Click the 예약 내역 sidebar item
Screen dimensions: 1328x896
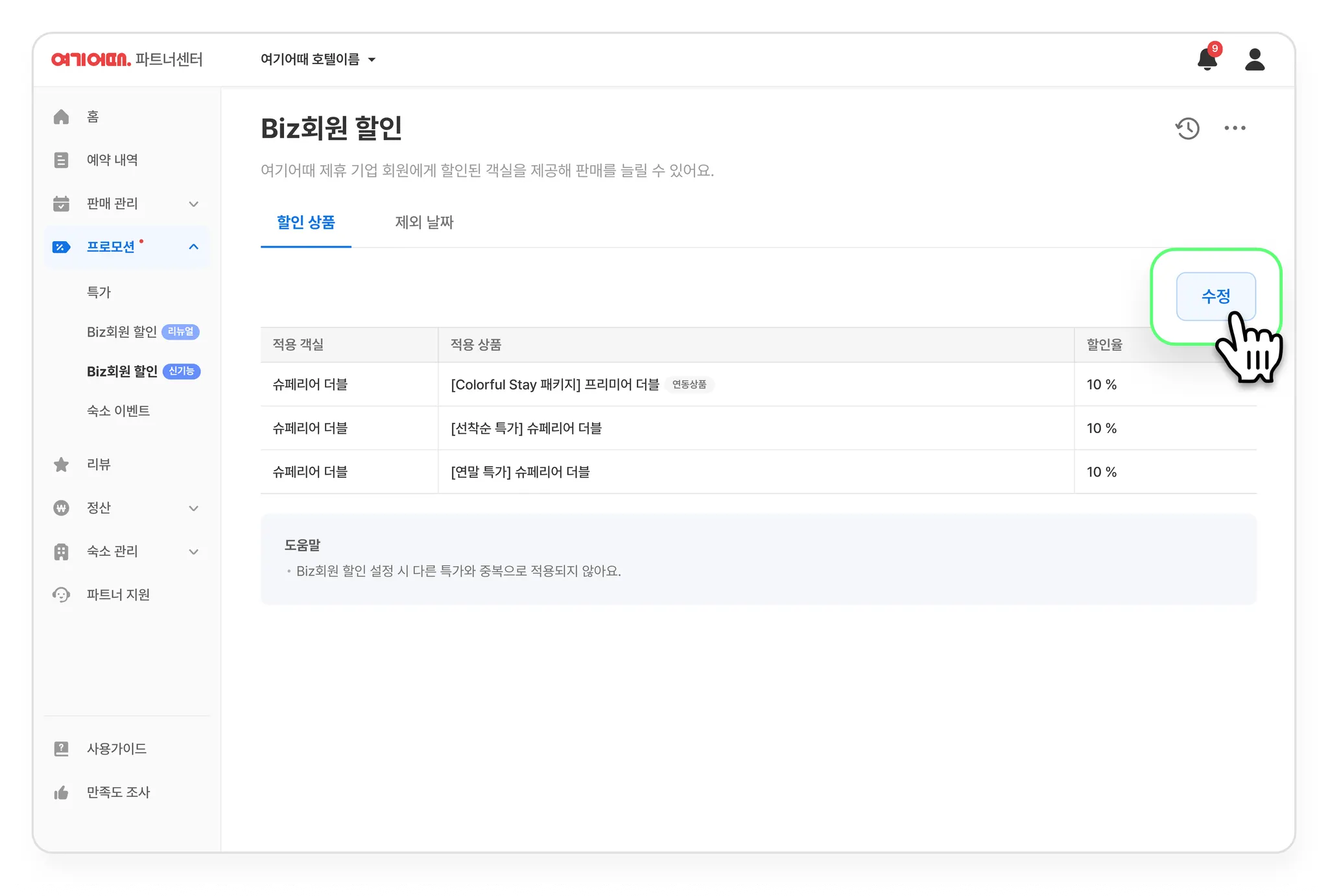pyautogui.click(x=112, y=160)
